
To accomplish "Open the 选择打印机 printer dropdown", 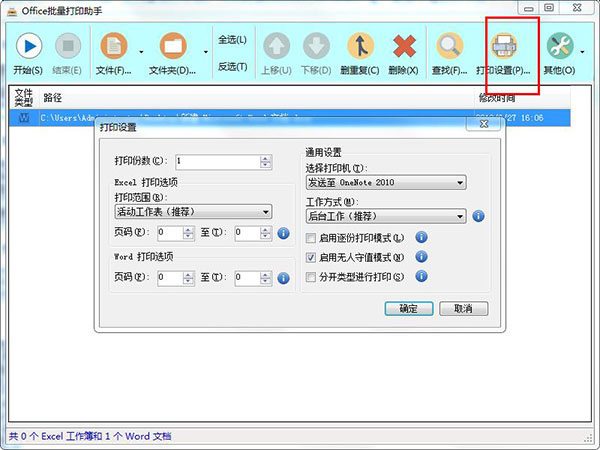I will (x=386, y=183).
